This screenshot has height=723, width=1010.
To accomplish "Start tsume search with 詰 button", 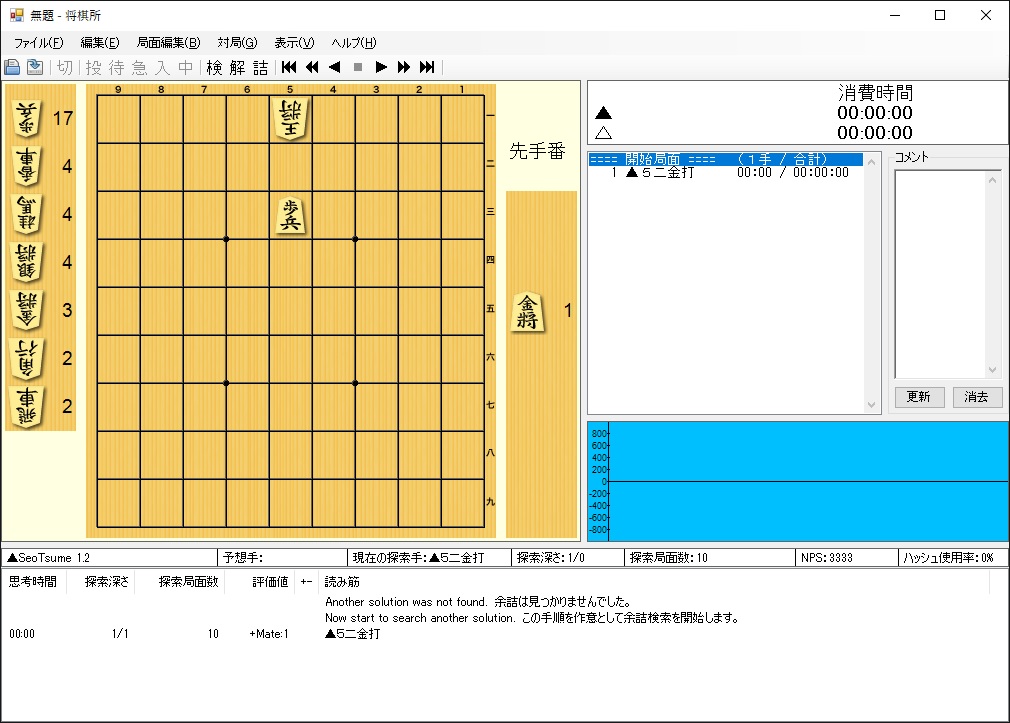I will [x=260, y=67].
